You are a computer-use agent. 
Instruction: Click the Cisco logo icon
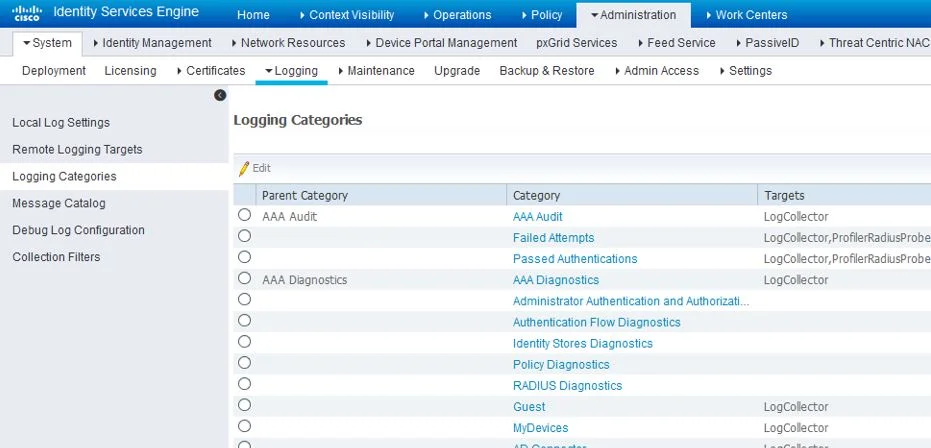(x=27, y=12)
